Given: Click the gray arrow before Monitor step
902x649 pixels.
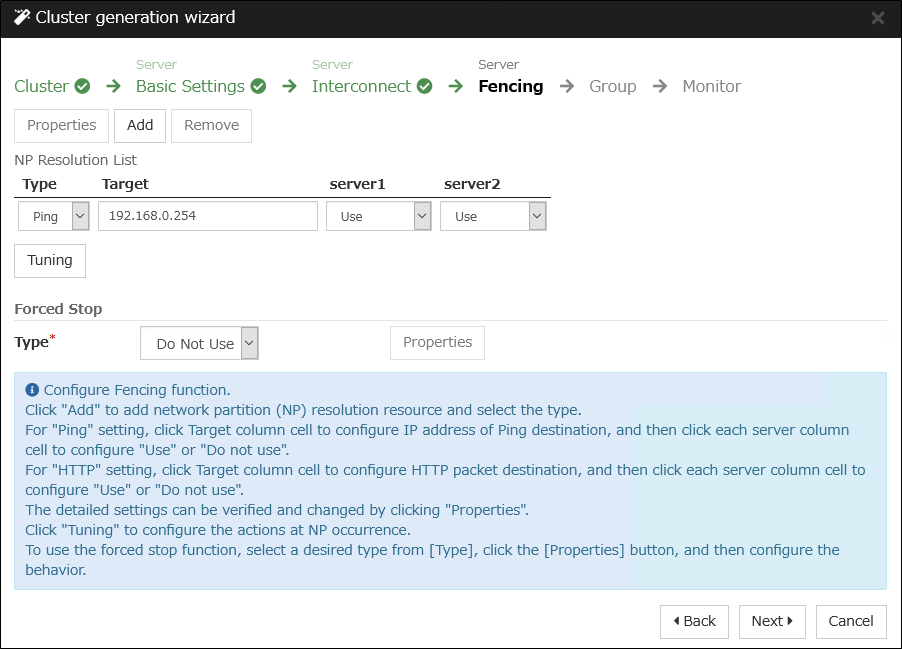Looking at the screenshot, I should (660, 87).
